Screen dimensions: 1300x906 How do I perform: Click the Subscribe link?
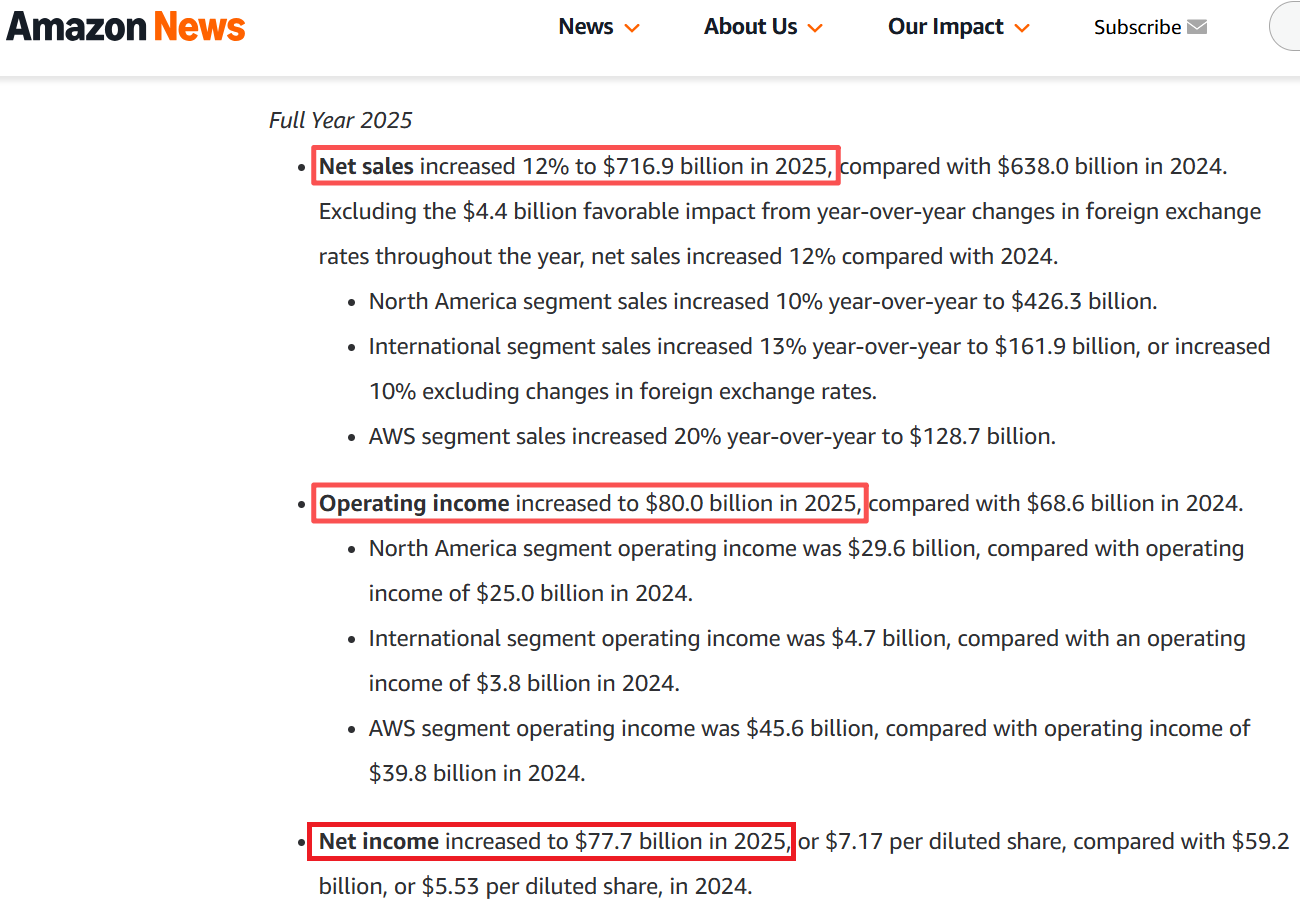(1137, 27)
